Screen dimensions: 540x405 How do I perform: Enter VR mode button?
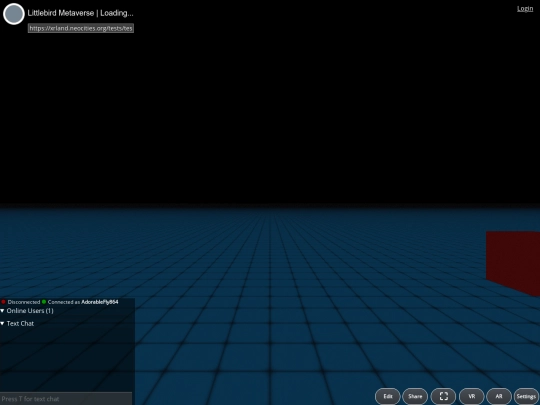coord(471,396)
